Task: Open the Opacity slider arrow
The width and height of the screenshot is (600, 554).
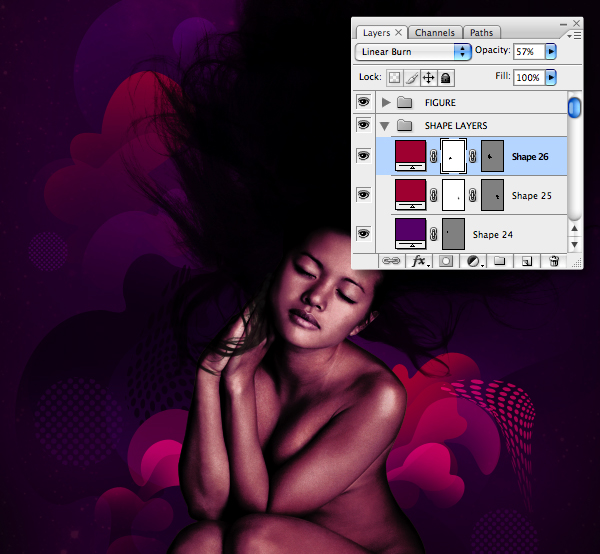Action: point(551,51)
